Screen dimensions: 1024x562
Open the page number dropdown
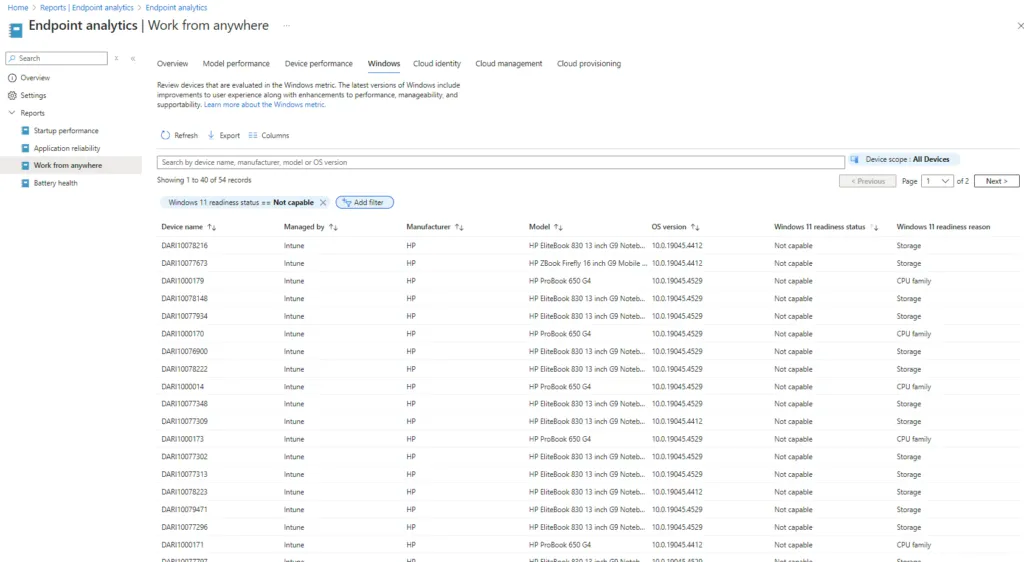pyautogui.click(x=938, y=181)
